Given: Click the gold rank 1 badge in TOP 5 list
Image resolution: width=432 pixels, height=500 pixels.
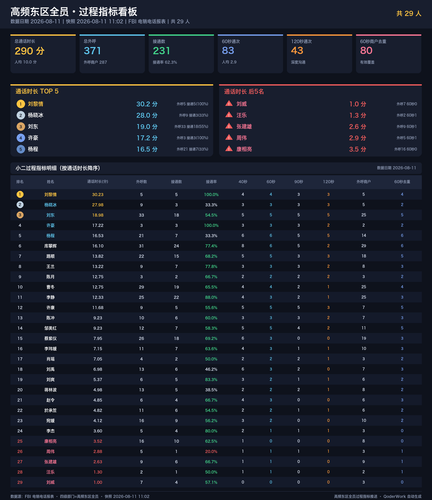Looking at the screenshot, I should pos(21,104).
